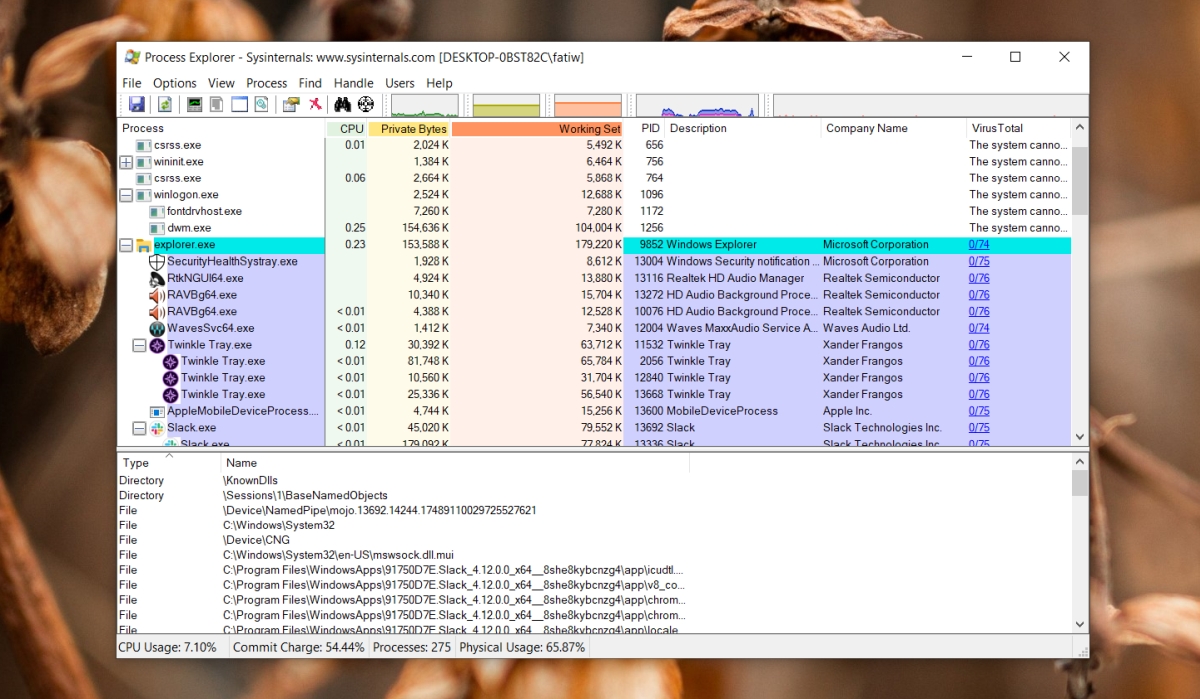Save the process list to file
This screenshot has height=699, width=1200.
[x=137, y=104]
